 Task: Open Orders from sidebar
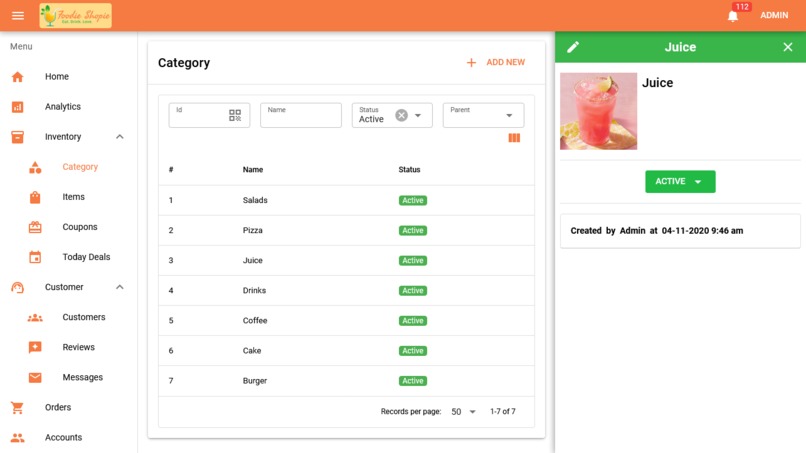coord(58,407)
